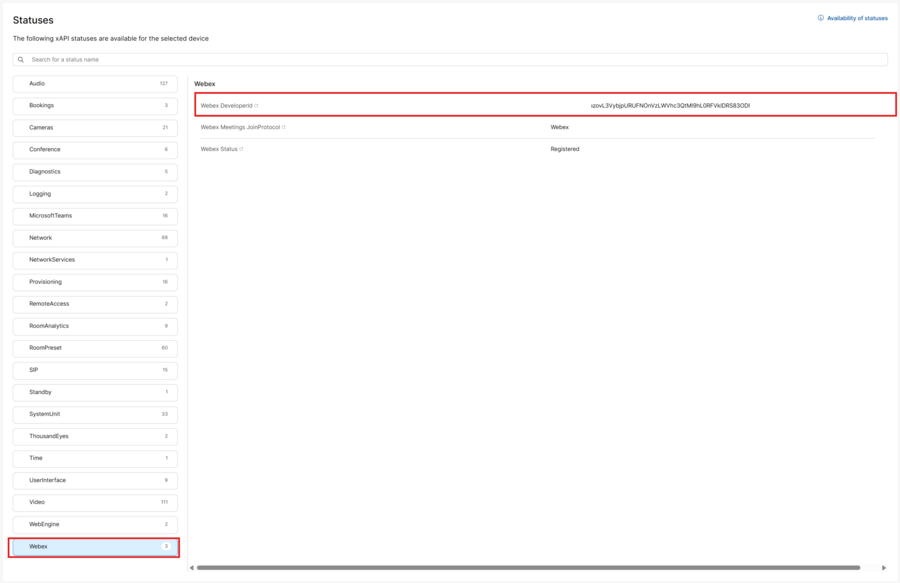This screenshot has height=583, width=900.
Task: Show the Time statuses
Action: pos(95,458)
